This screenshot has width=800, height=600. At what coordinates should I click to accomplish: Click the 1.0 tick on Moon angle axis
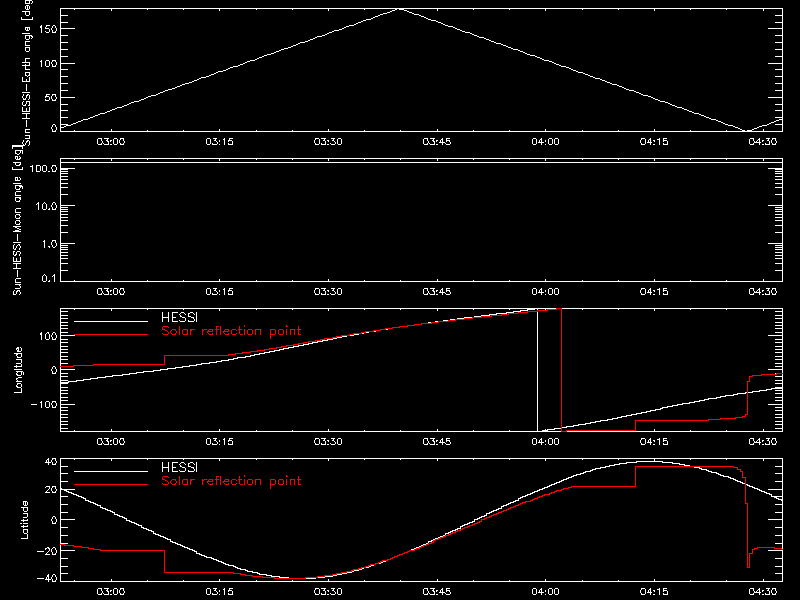click(x=49, y=244)
